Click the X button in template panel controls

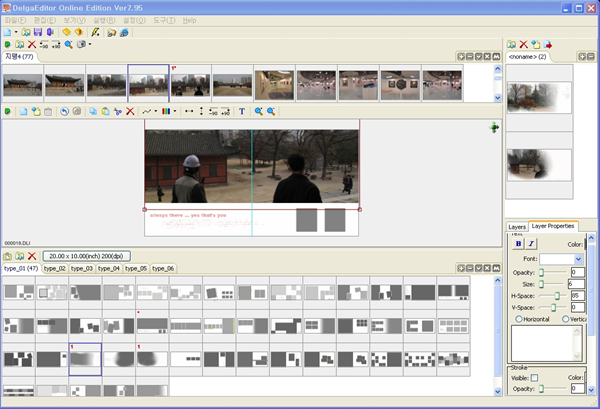click(x=487, y=268)
